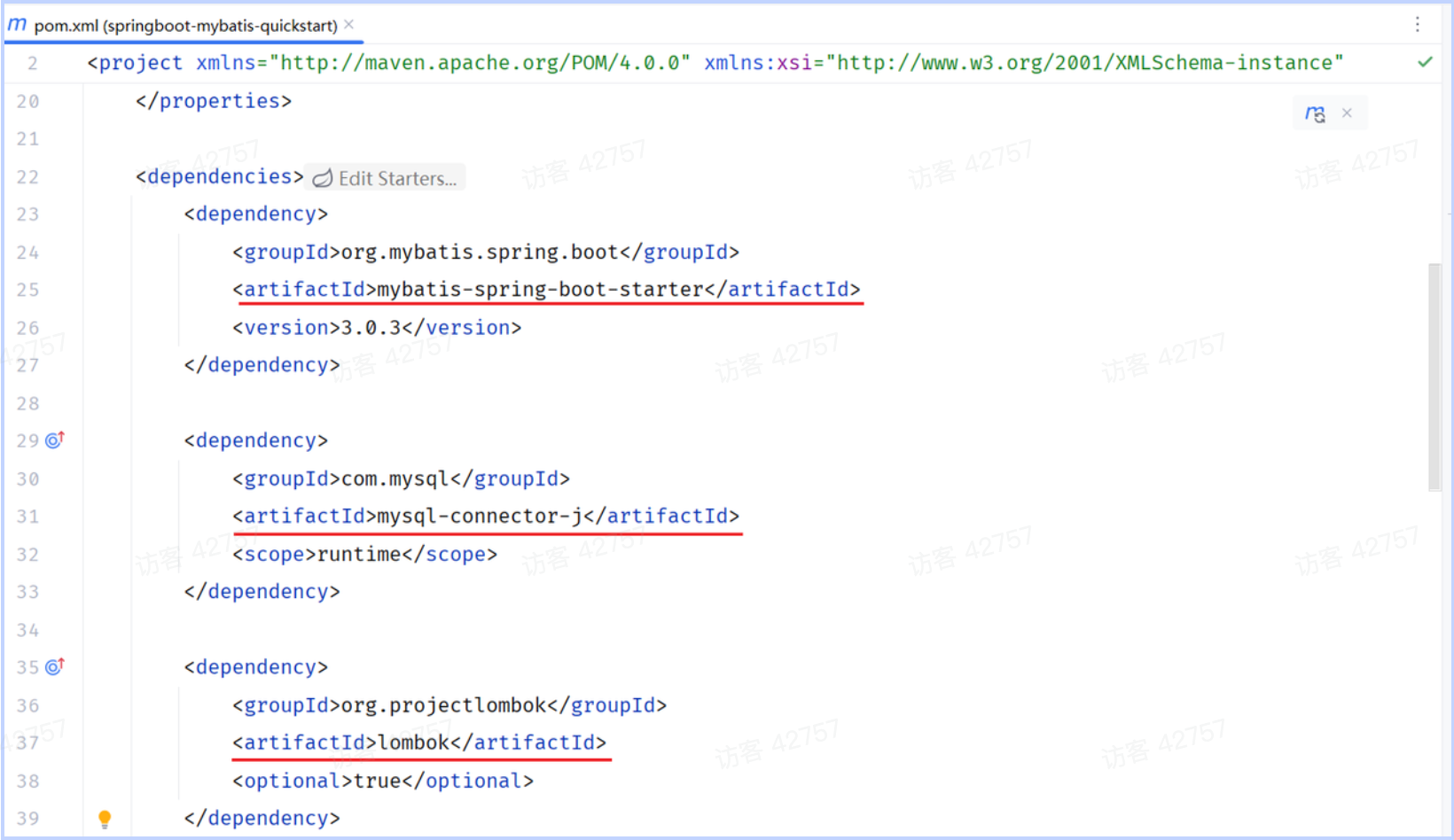Open the Edit Starters... inlay link
Image resolution: width=1454 pixels, height=840 pixels.
tap(386, 178)
